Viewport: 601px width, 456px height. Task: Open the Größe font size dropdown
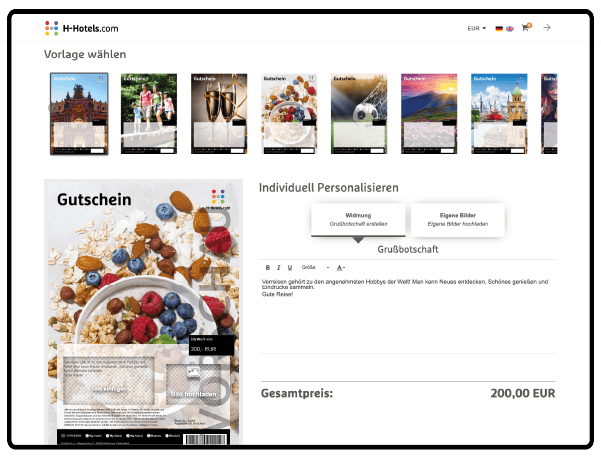pyautogui.click(x=311, y=268)
